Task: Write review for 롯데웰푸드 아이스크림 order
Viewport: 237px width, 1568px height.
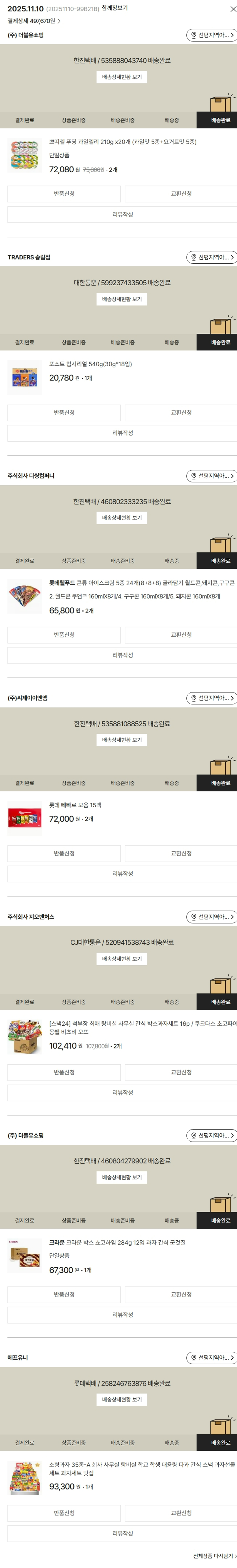Action: pos(122,655)
